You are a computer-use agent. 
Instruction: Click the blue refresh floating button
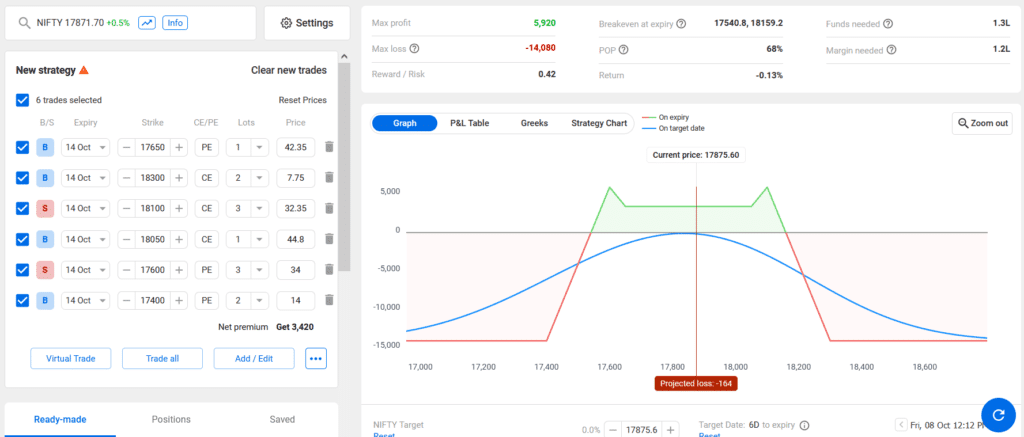[997, 414]
